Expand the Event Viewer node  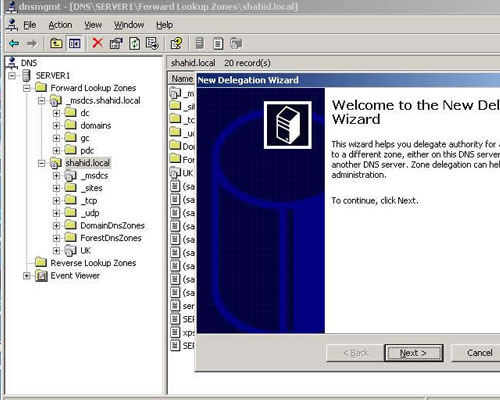tap(27, 276)
